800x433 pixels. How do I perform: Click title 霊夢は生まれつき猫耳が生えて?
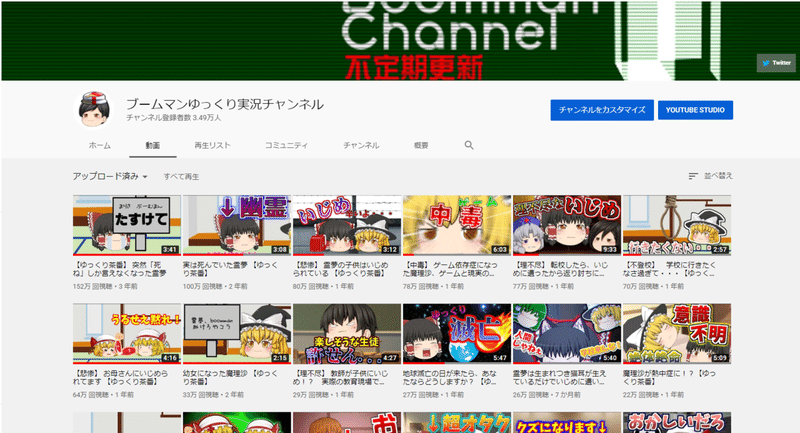561,377
